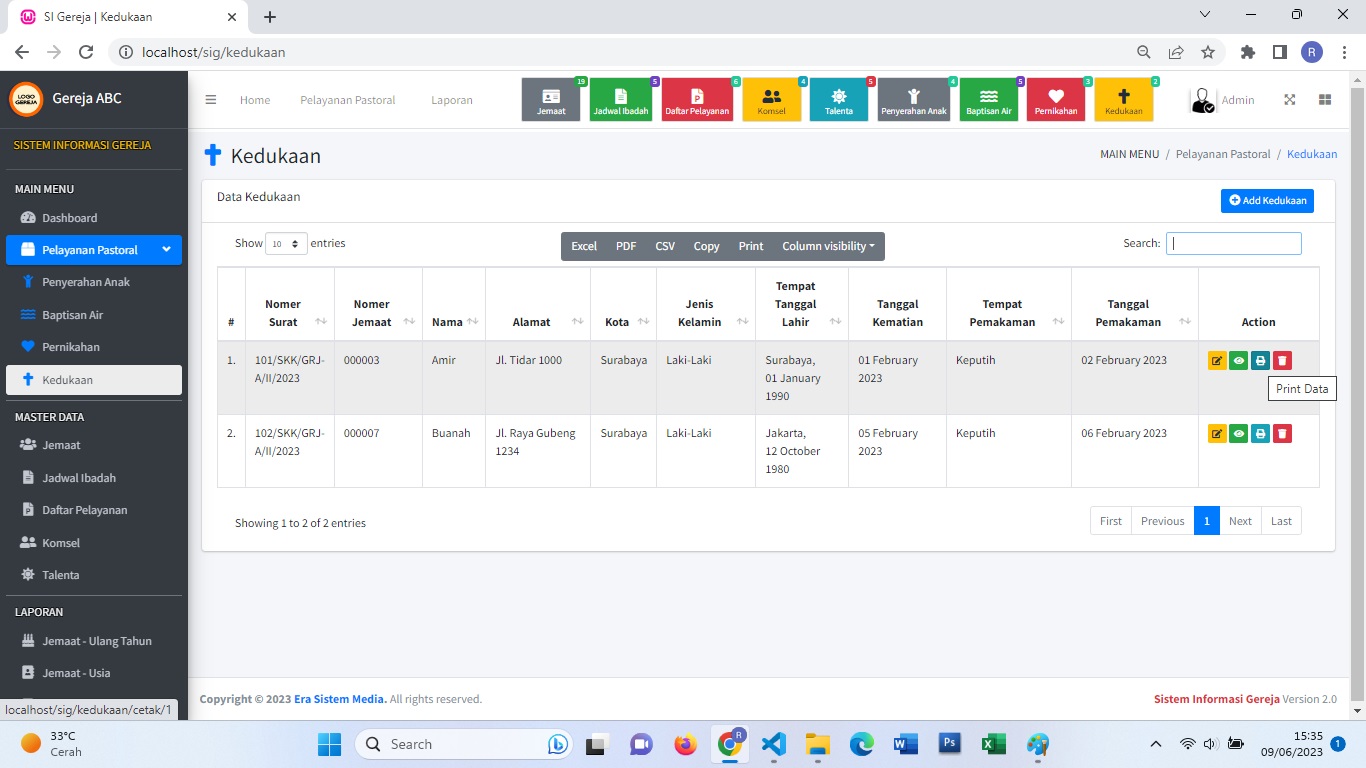Open Visual Studio Code from the taskbar
Image resolution: width=1366 pixels, height=768 pixels.
[773, 744]
